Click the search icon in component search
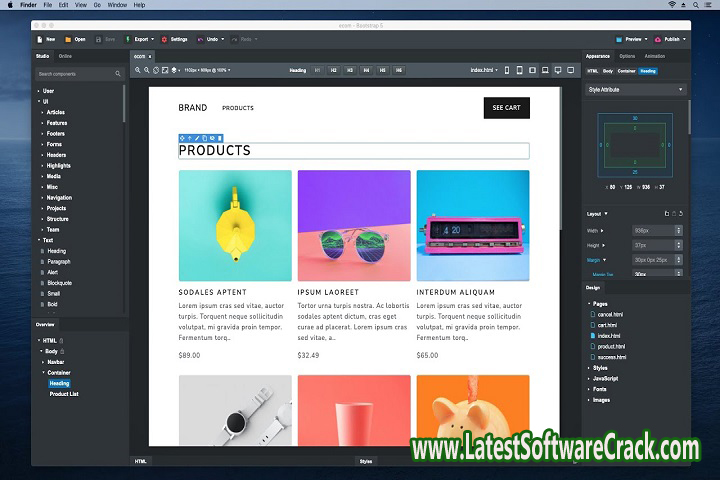Screen dimensions: 720x480 (x=118, y=74)
